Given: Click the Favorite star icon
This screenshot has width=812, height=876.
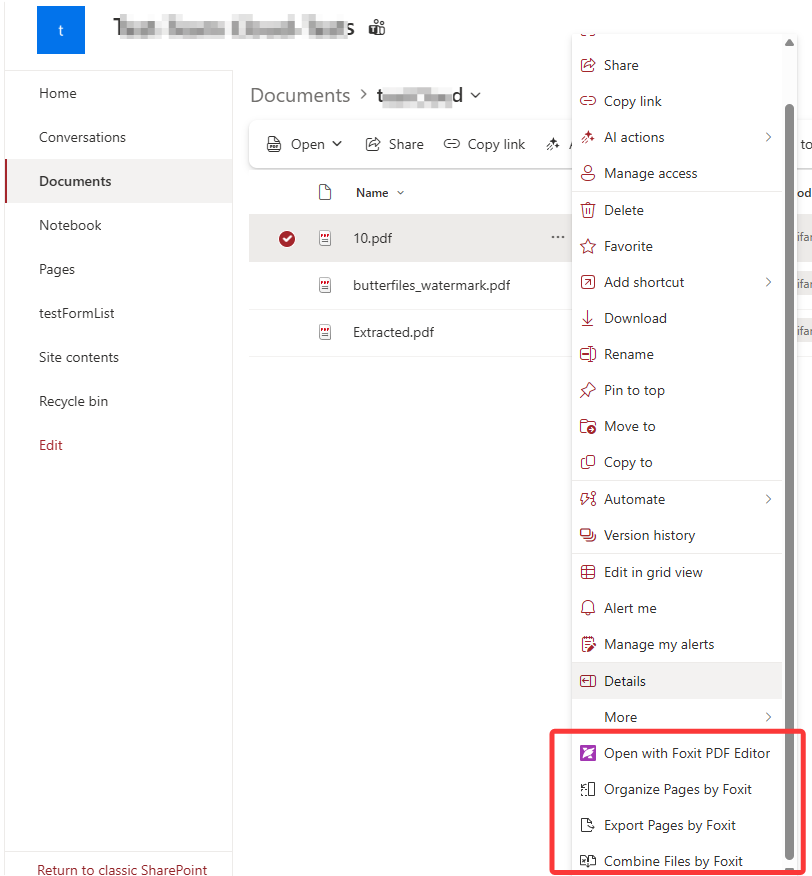Looking at the screenshot, I should pos(587,246).
